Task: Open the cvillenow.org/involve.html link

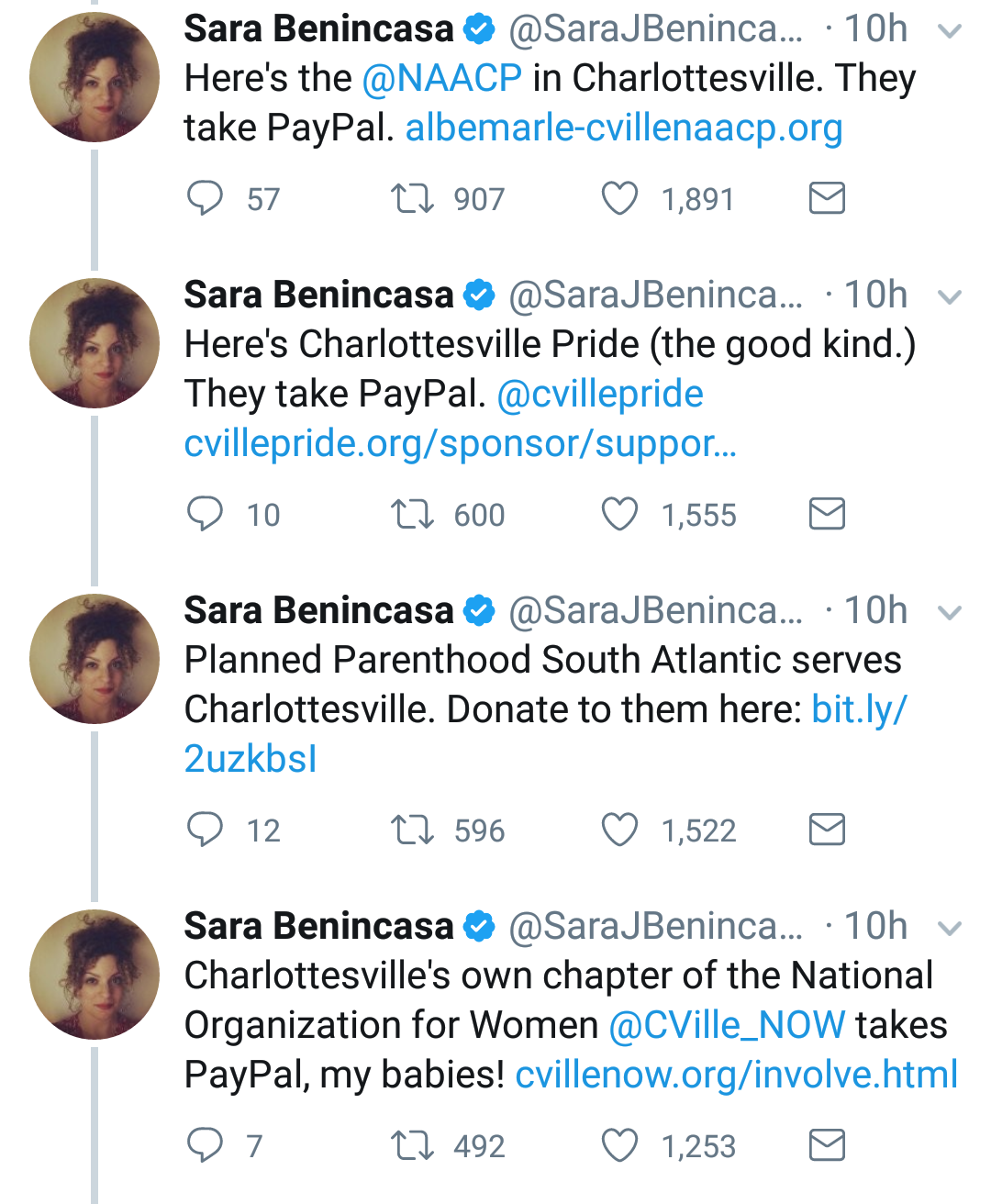Action: tap(737, 1075)
